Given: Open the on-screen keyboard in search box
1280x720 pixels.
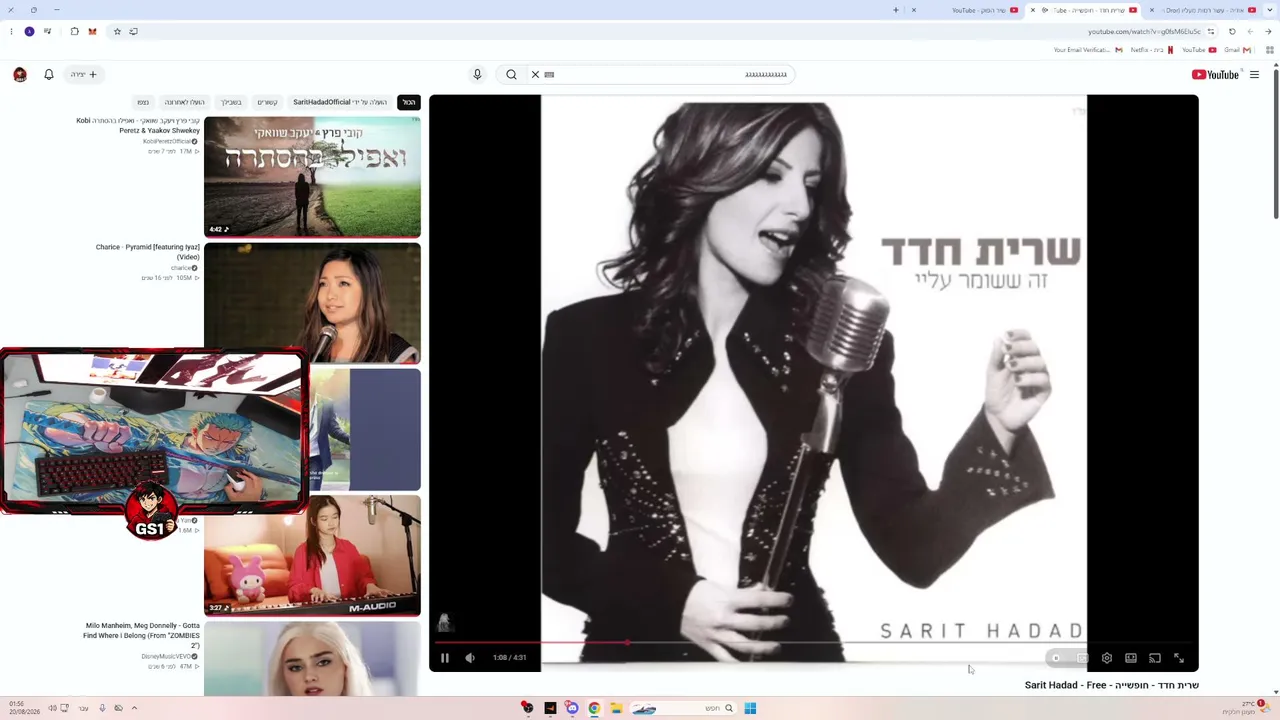Looking at the screenshot, I should 549,74.
